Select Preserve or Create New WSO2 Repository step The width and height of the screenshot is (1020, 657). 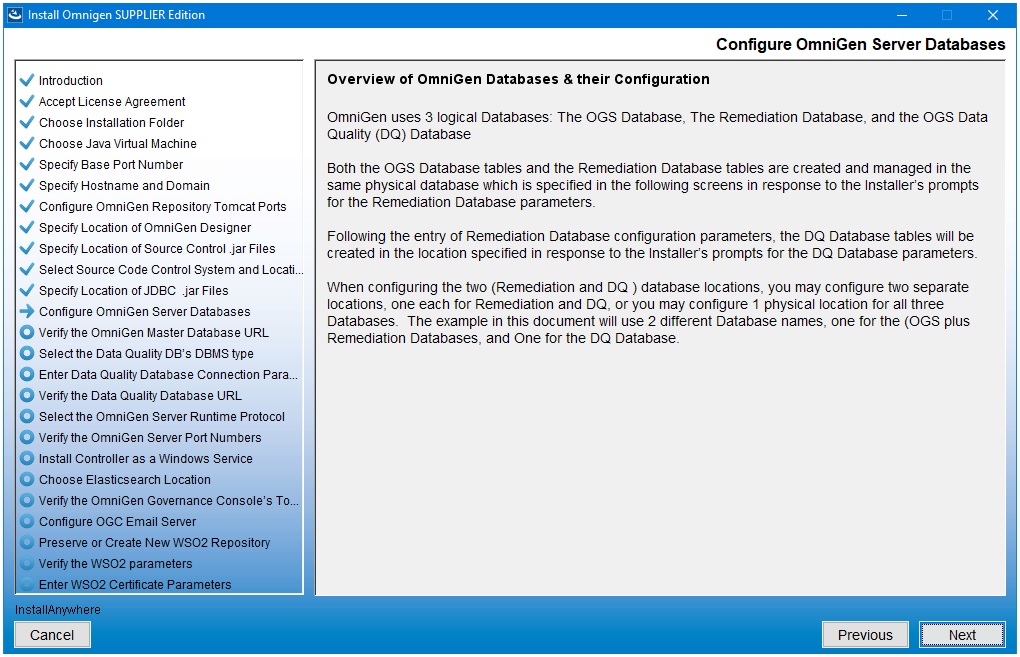coord(154,543)
